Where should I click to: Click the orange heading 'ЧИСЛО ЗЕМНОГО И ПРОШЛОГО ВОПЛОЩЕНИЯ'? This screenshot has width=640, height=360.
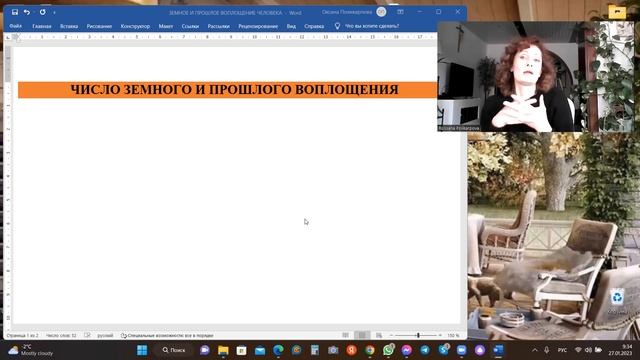pyautogui.click(x=234, y=90)
